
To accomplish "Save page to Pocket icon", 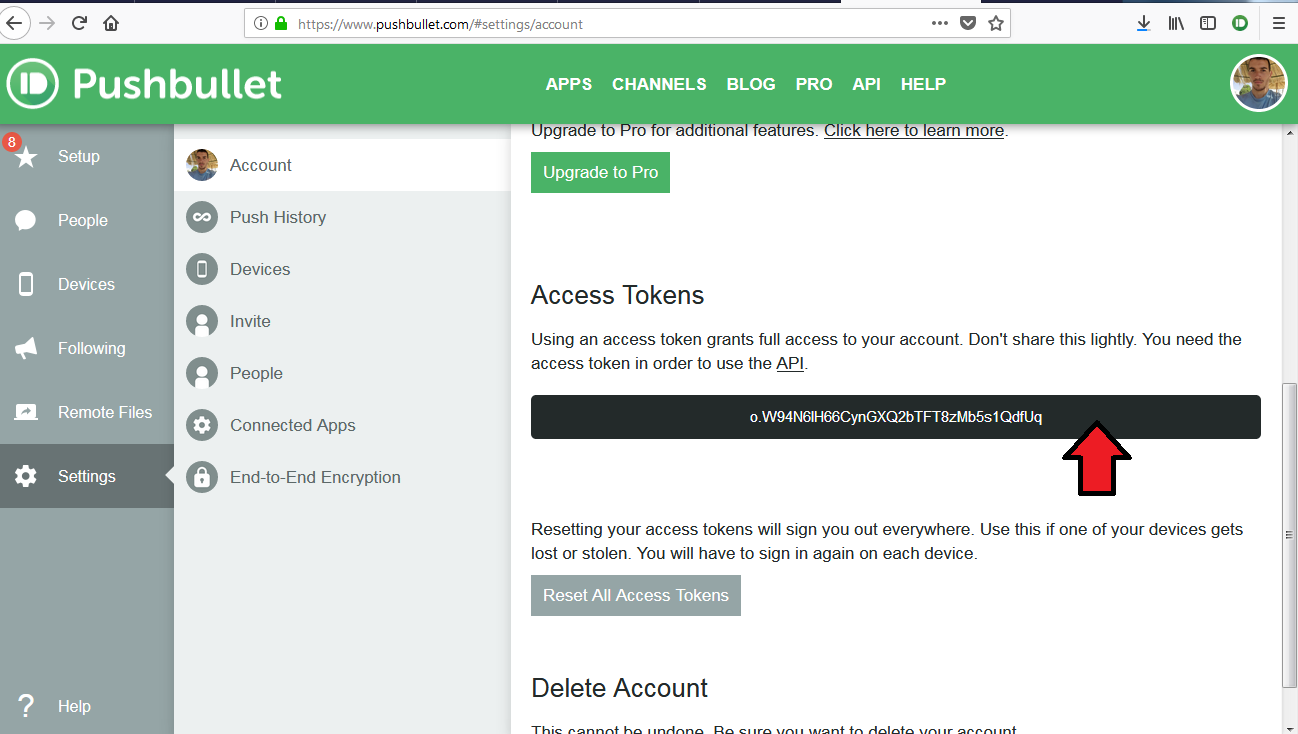I will point(968,23).
